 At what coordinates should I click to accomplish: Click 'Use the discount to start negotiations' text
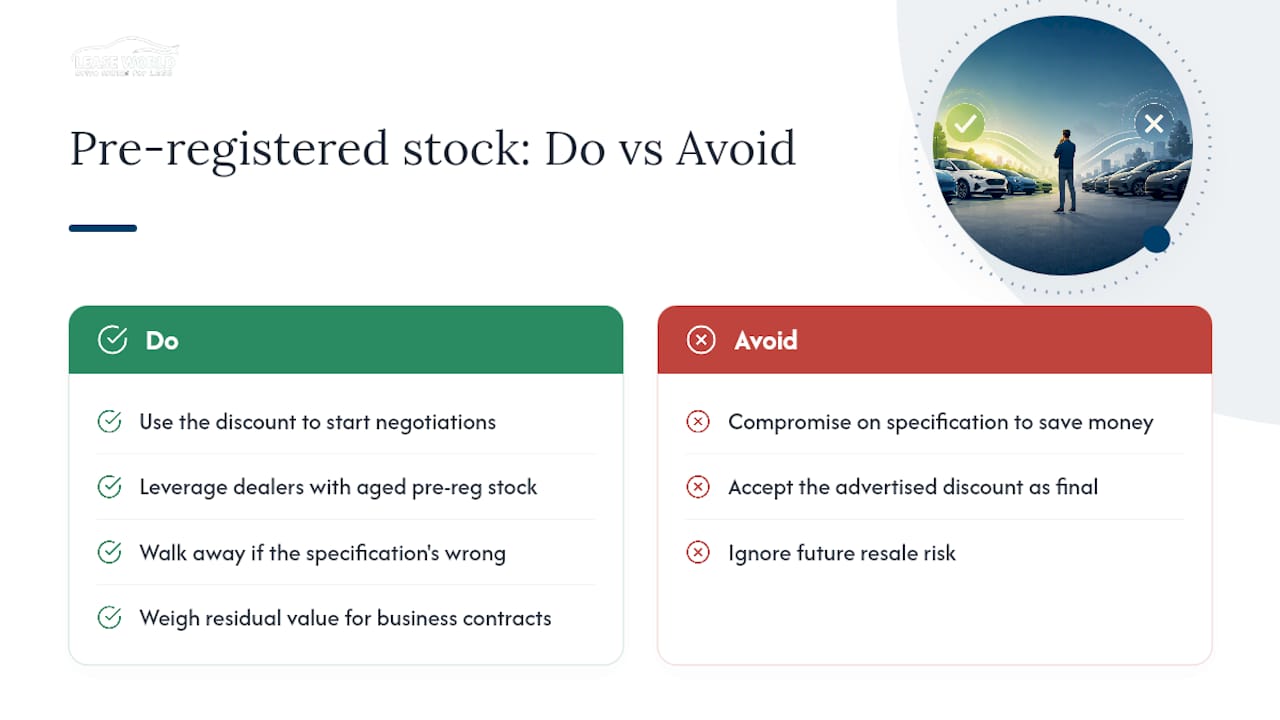[317, 422]
